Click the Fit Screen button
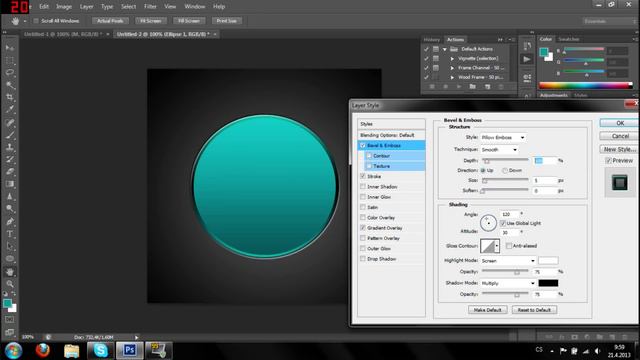 [151, 21]
